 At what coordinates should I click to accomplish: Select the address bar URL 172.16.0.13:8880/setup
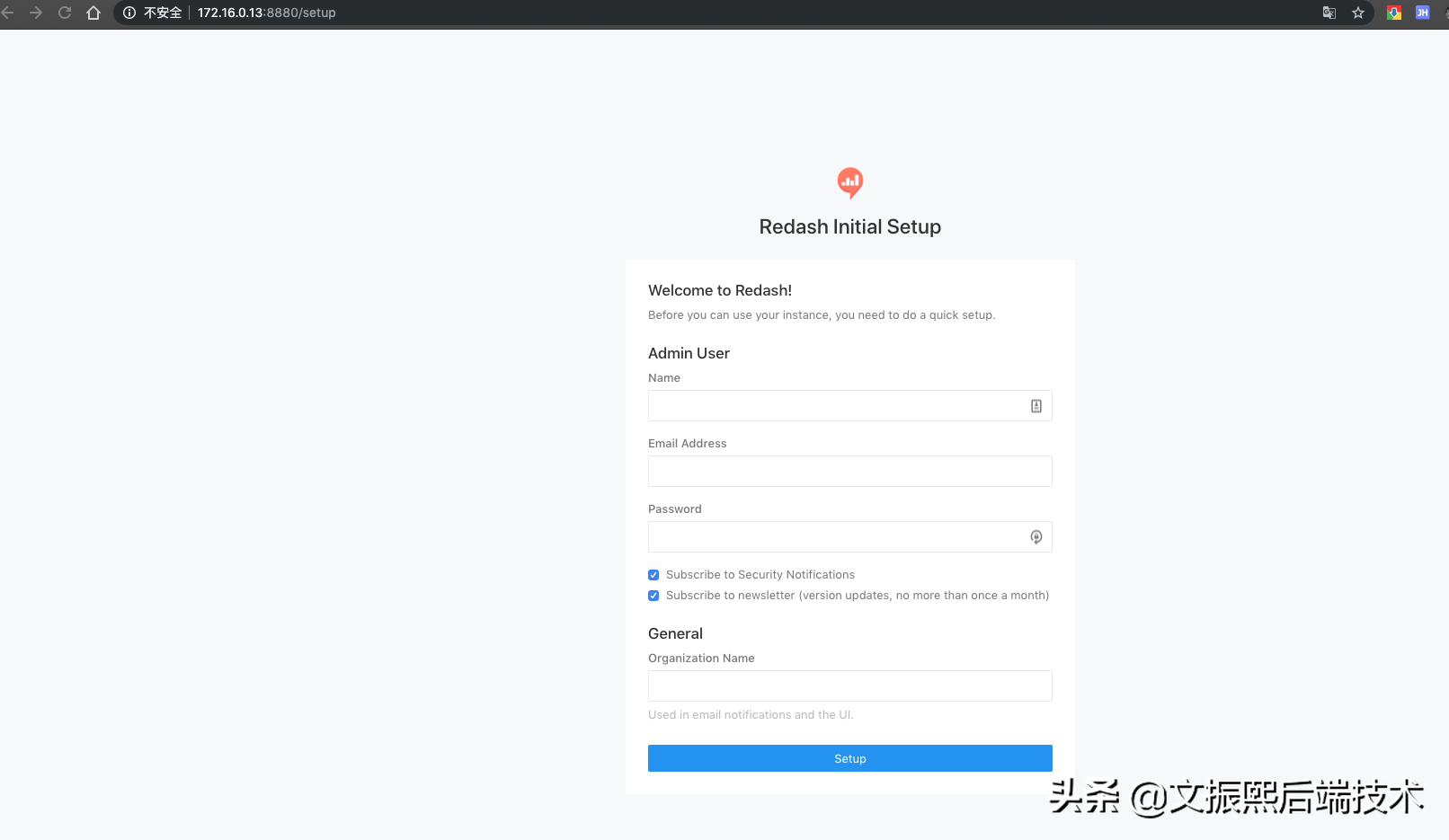click(x=267, y=13)
